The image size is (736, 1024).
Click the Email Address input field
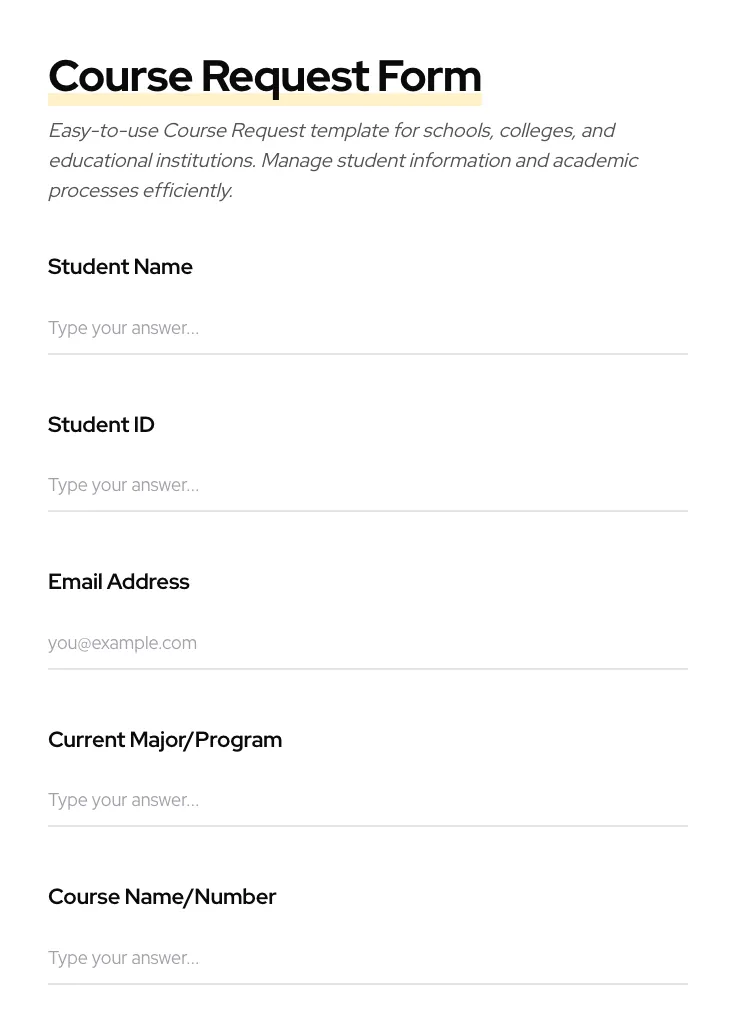coord(367,643)
